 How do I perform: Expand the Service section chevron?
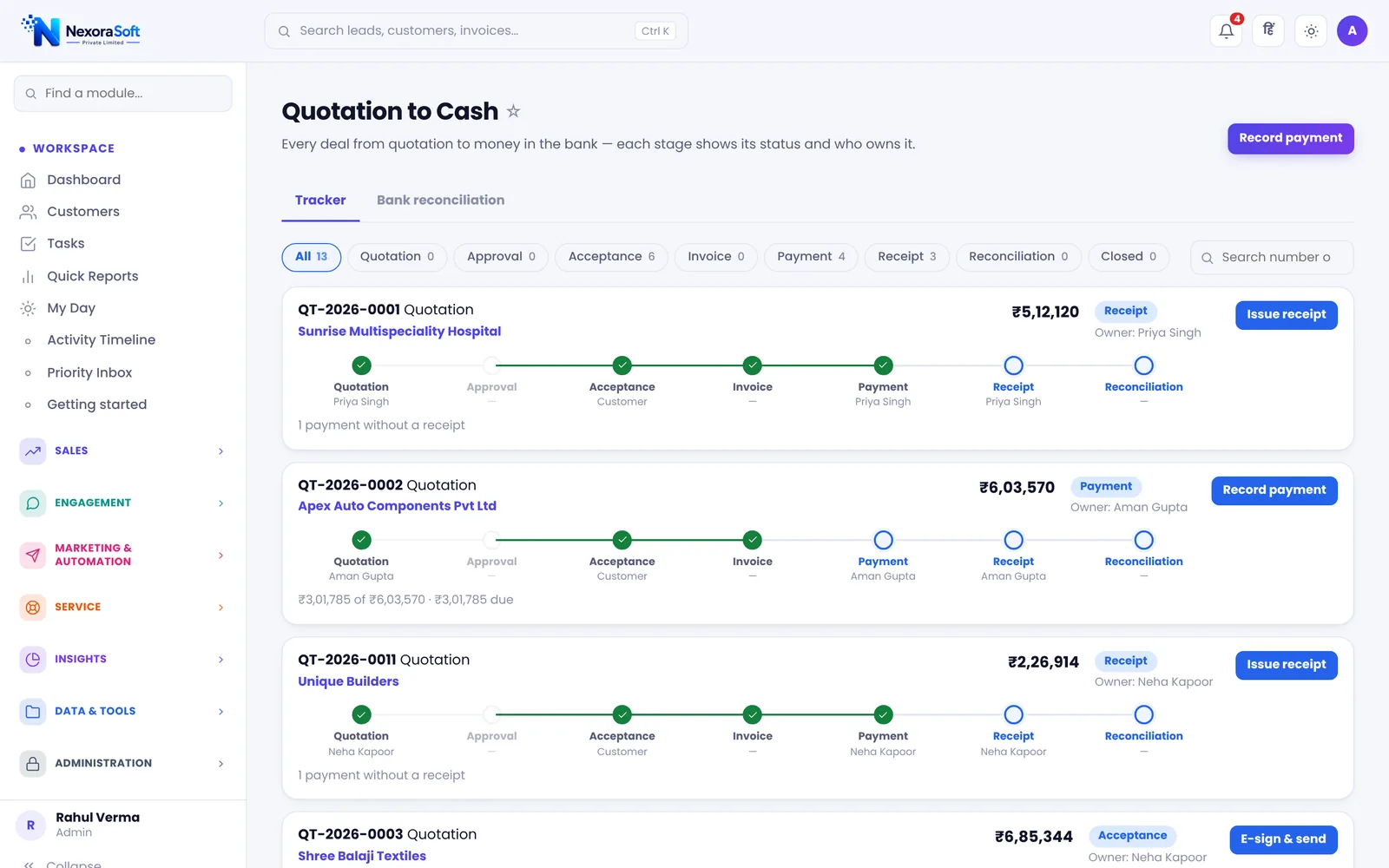point(221,608)
